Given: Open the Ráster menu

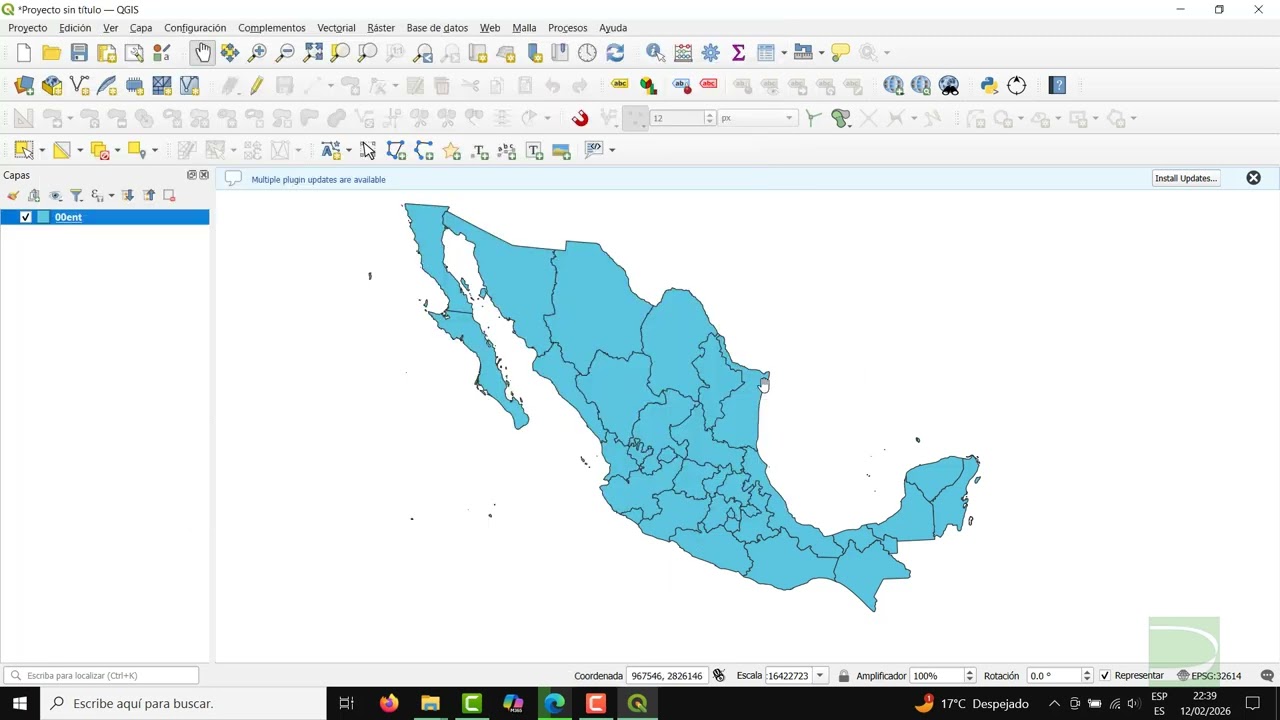Looking at the screenshot, I should 381,28.
